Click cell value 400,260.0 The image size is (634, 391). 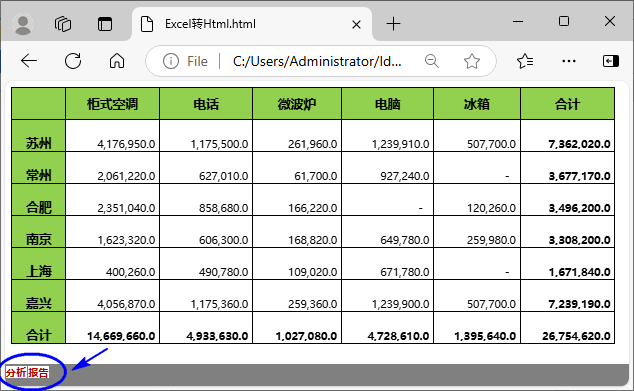pyautogui.click(x=130, y=272)
